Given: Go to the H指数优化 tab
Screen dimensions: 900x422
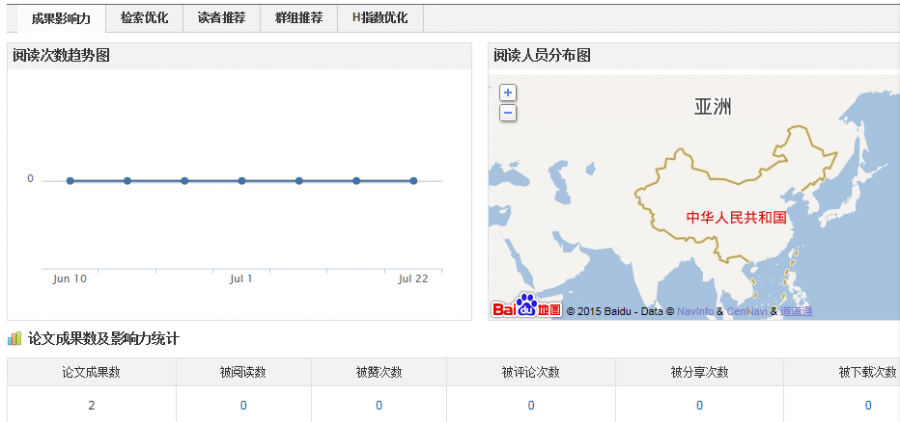Looking at the screenshot, I should 380,18.
